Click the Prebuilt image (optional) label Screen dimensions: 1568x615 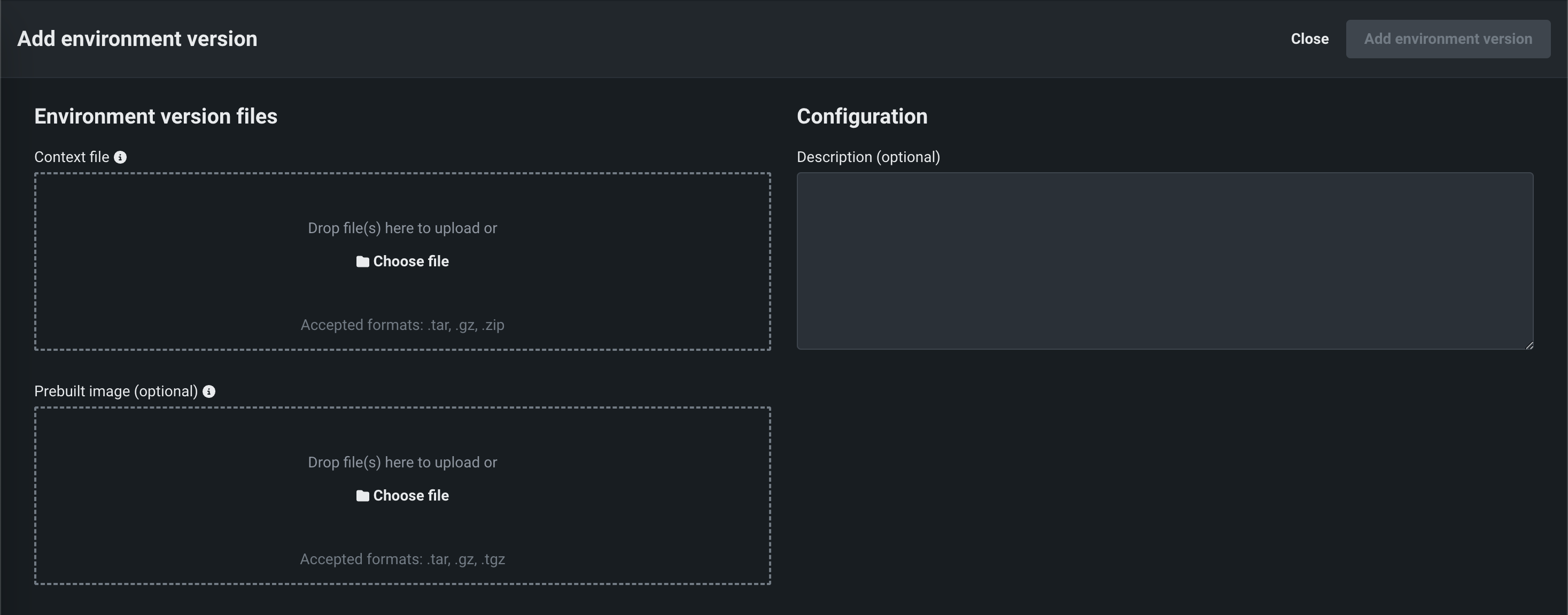tap(115, 391)
